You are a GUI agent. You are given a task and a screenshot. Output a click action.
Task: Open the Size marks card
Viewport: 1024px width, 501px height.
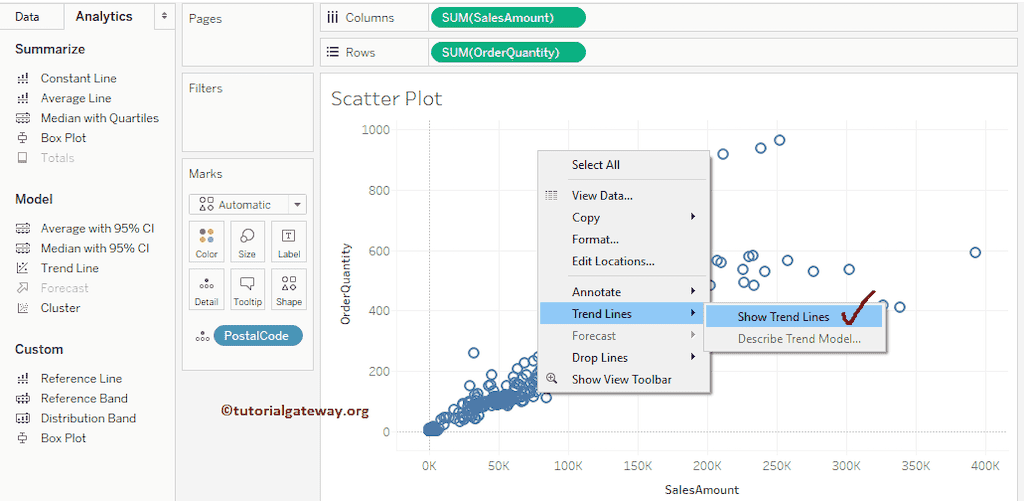coord(247,242)
